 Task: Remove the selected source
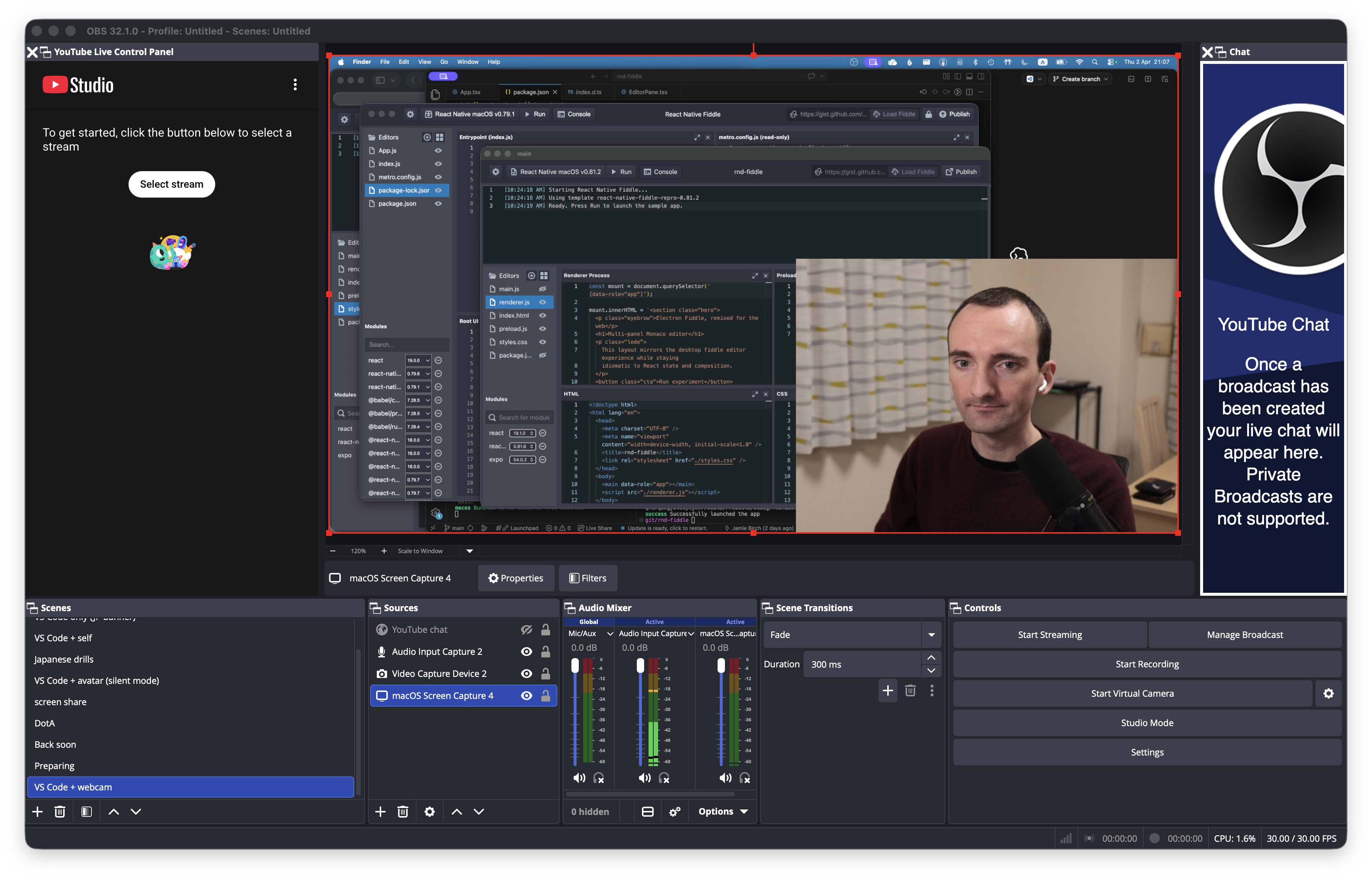pyautogui.click(x=403, y=811)
